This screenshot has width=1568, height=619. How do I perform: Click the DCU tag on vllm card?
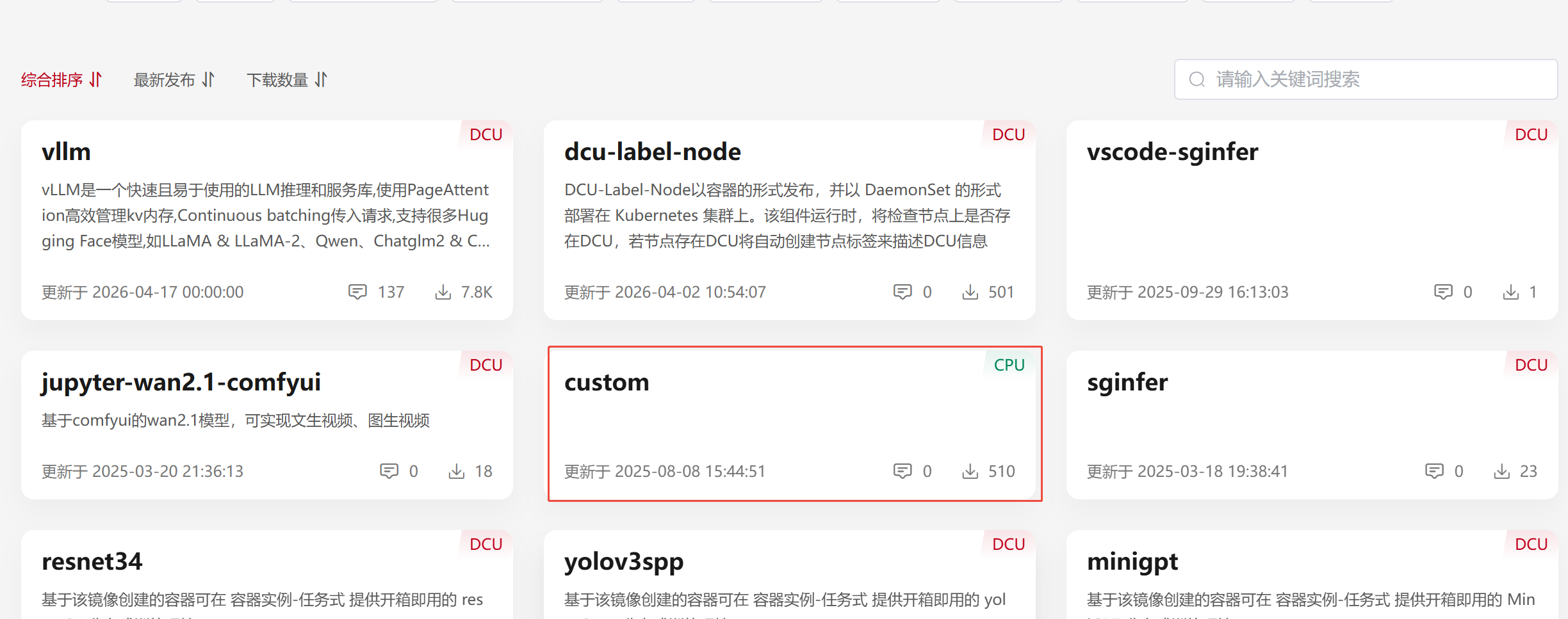pyautogui.click(x=486, y=134)
